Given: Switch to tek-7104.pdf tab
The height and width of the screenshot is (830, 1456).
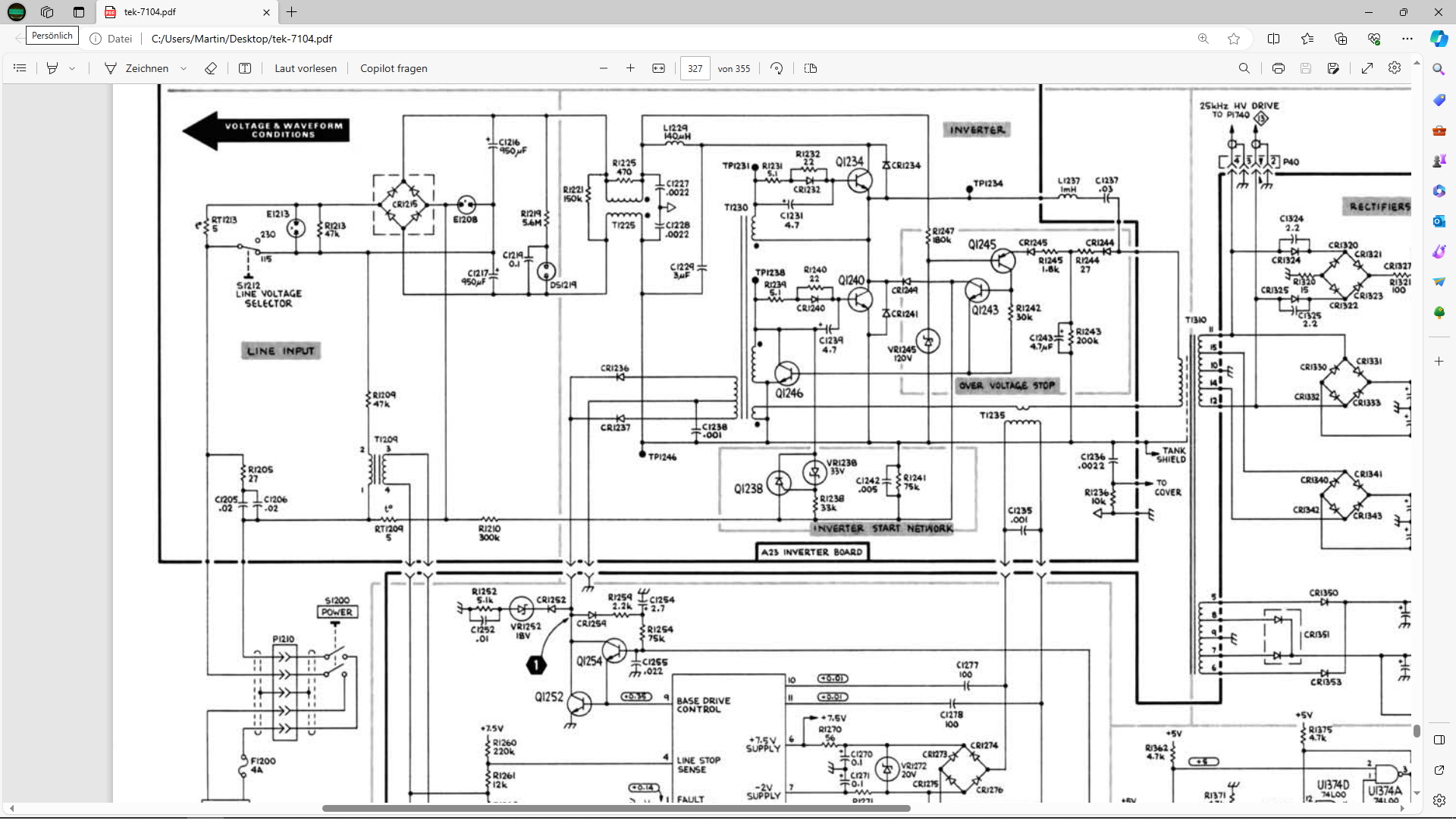Looking at the screenshot, I should (x=187, y=12).
